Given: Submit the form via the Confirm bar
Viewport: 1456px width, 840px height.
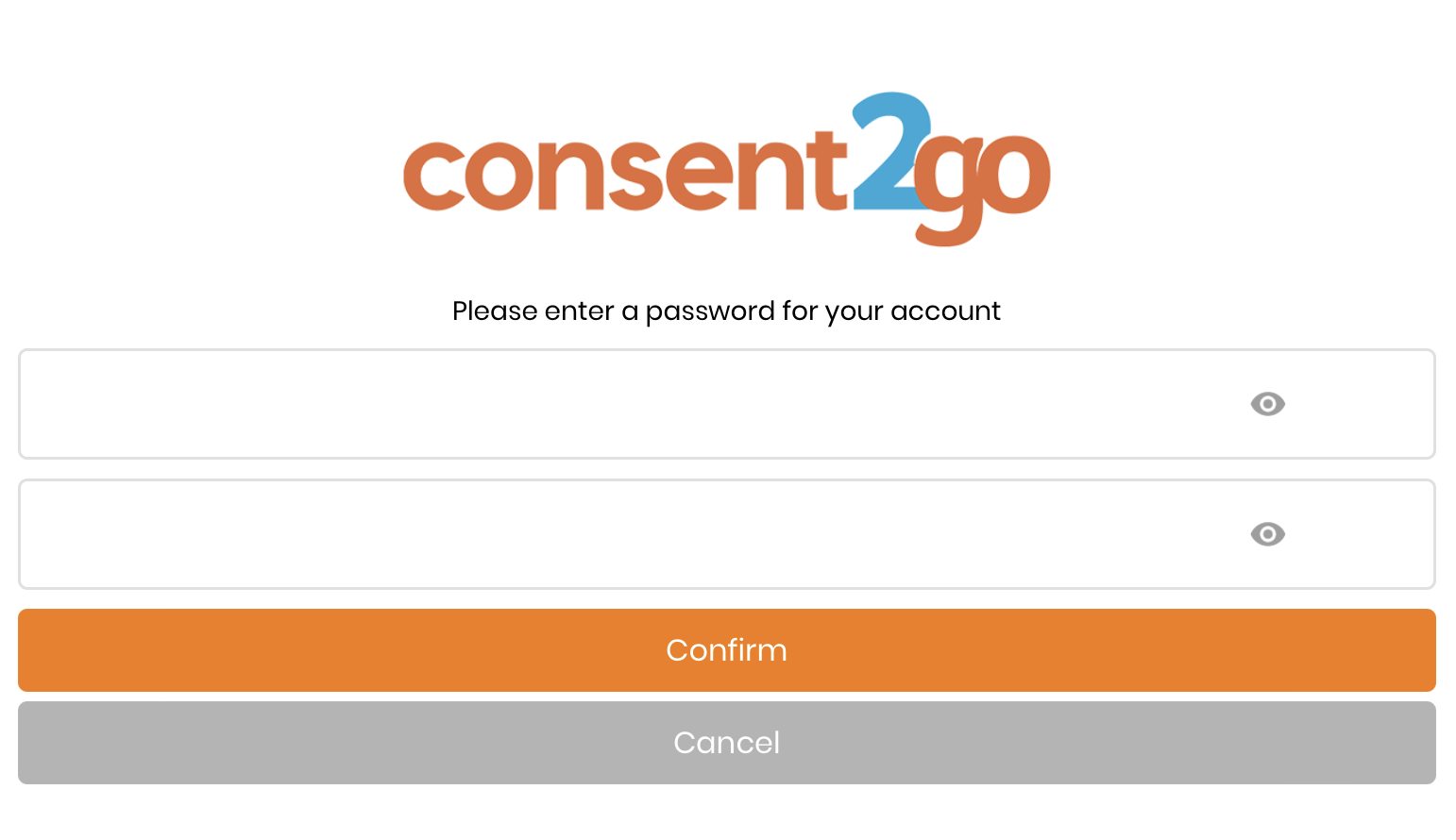Looking at the screenshot, I should [x=726, y=649].
